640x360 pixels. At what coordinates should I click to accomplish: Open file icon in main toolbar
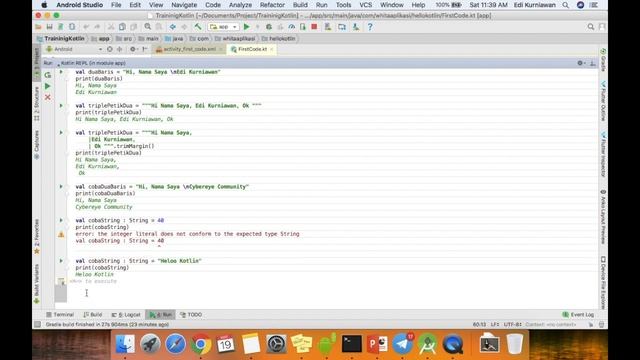(x=38, y=27)
